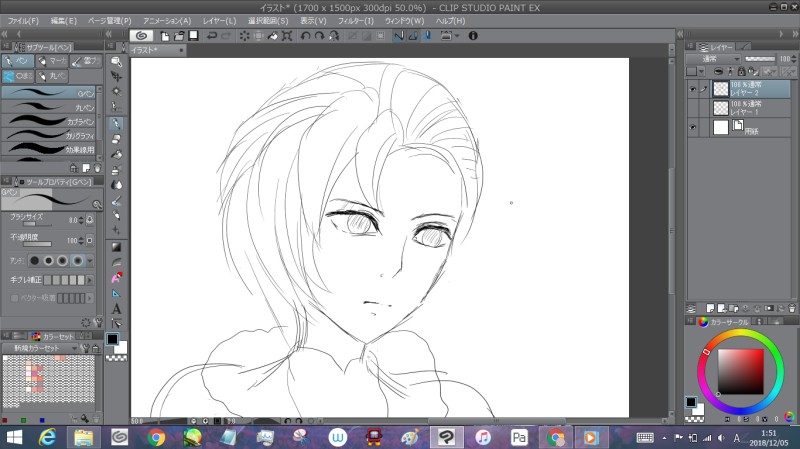Open blending mode 通常 dropdown
Image resolution: width=800 pixels, height=449 pixels.
(x=713, y=59)
